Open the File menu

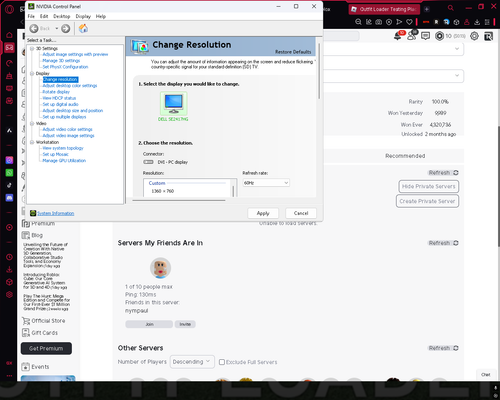click(x=31, y=16)
